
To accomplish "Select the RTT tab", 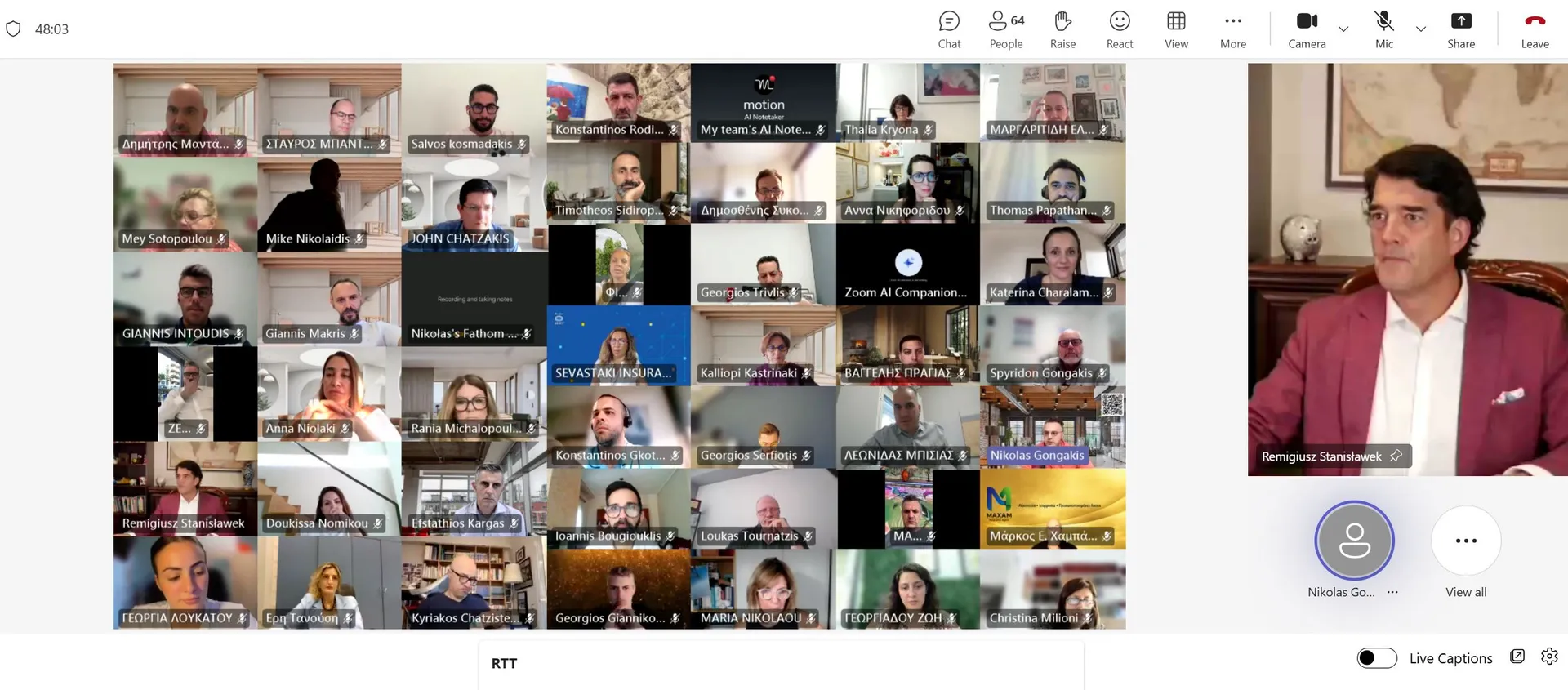I will [x=504, y=663].
